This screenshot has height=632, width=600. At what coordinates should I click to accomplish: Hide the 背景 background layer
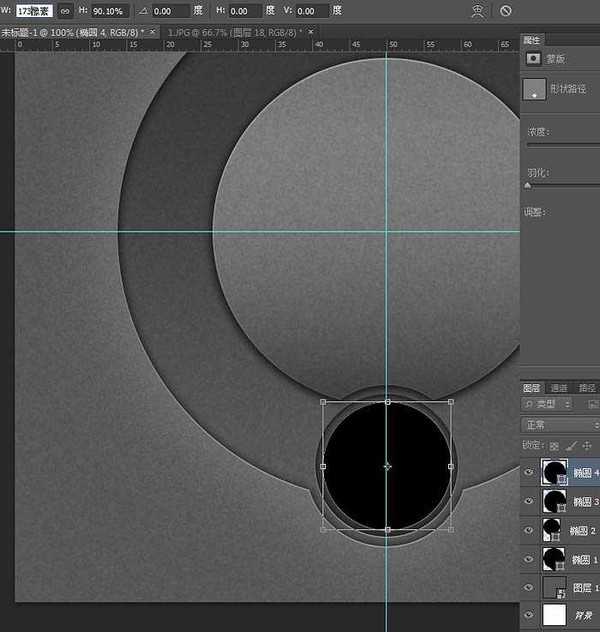tap(529, 615)
